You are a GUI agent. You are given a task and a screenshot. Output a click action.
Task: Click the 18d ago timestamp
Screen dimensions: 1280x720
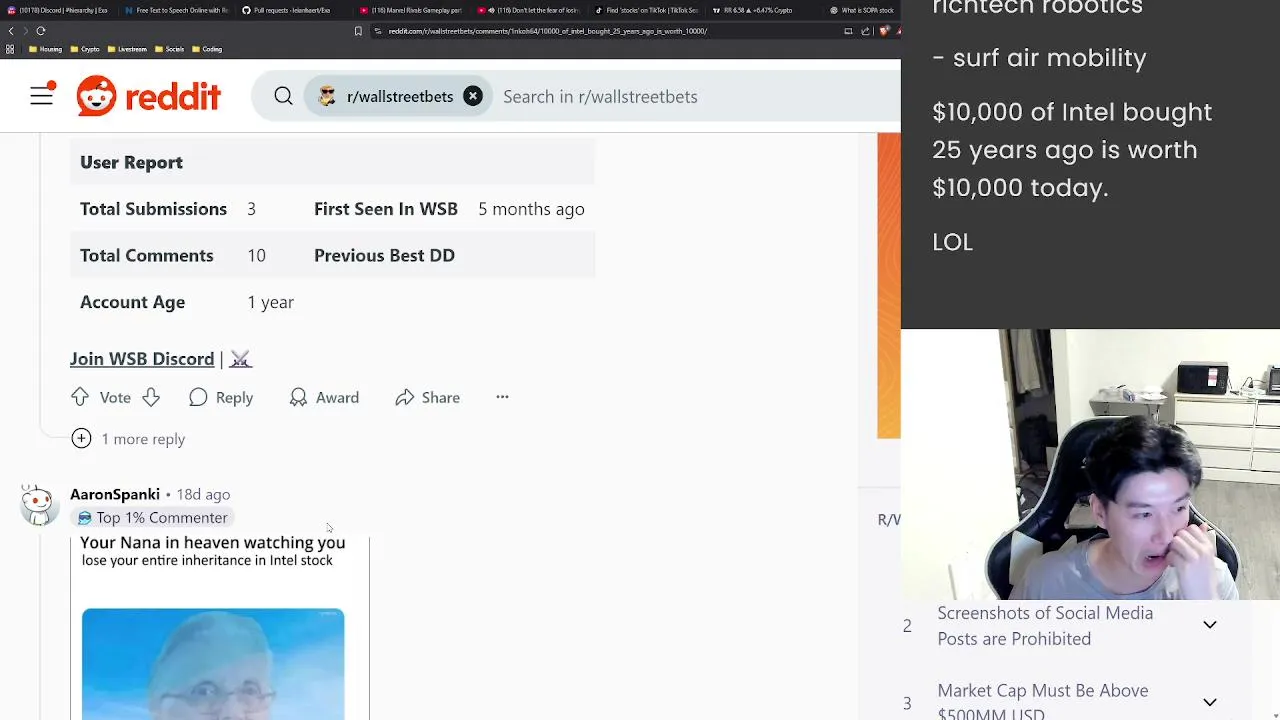[203, 494]
